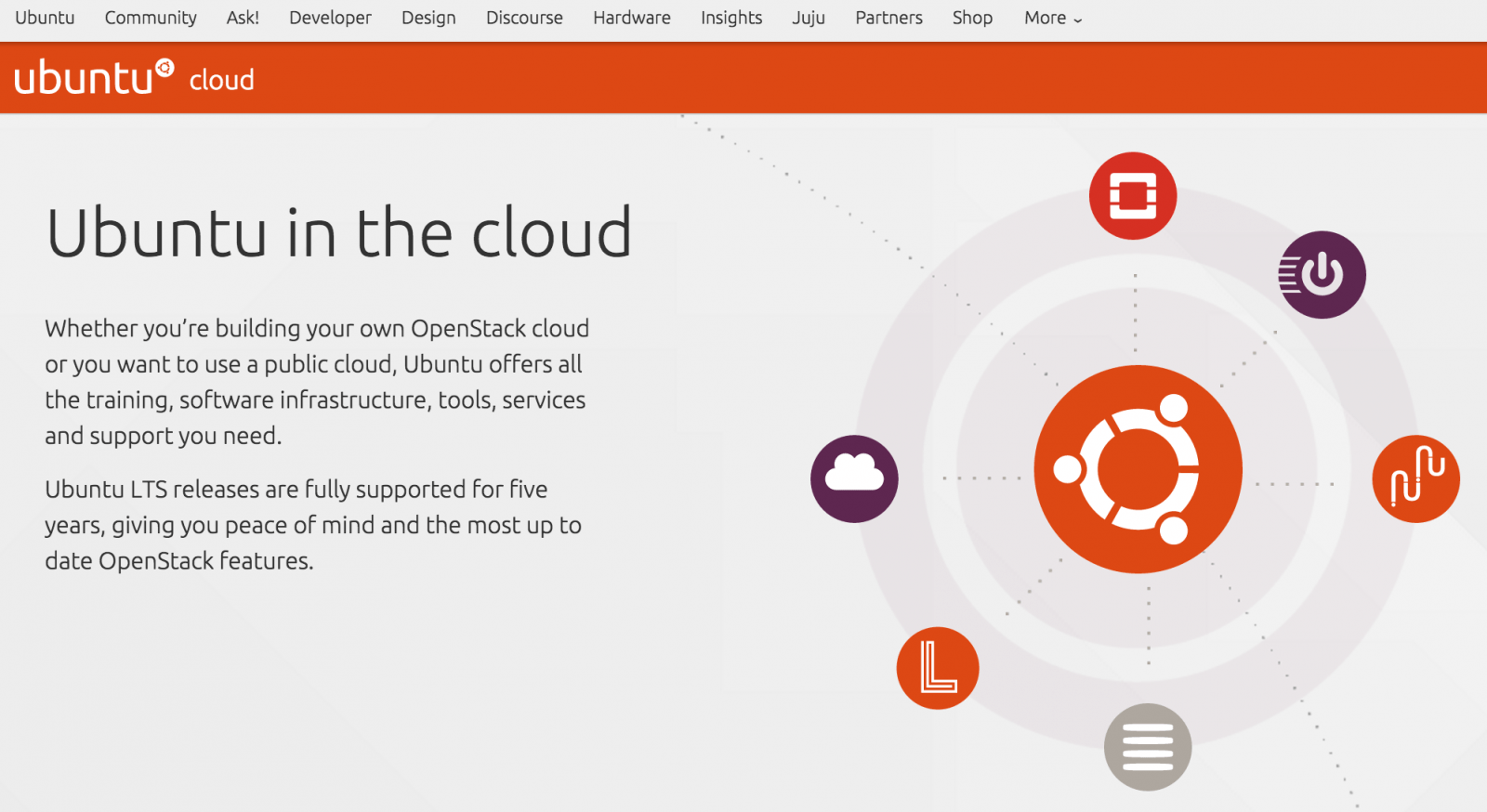This screenshot has width=1487, height=812.
Task: Open the Insights nav link
Action: [x=731, y=19]
